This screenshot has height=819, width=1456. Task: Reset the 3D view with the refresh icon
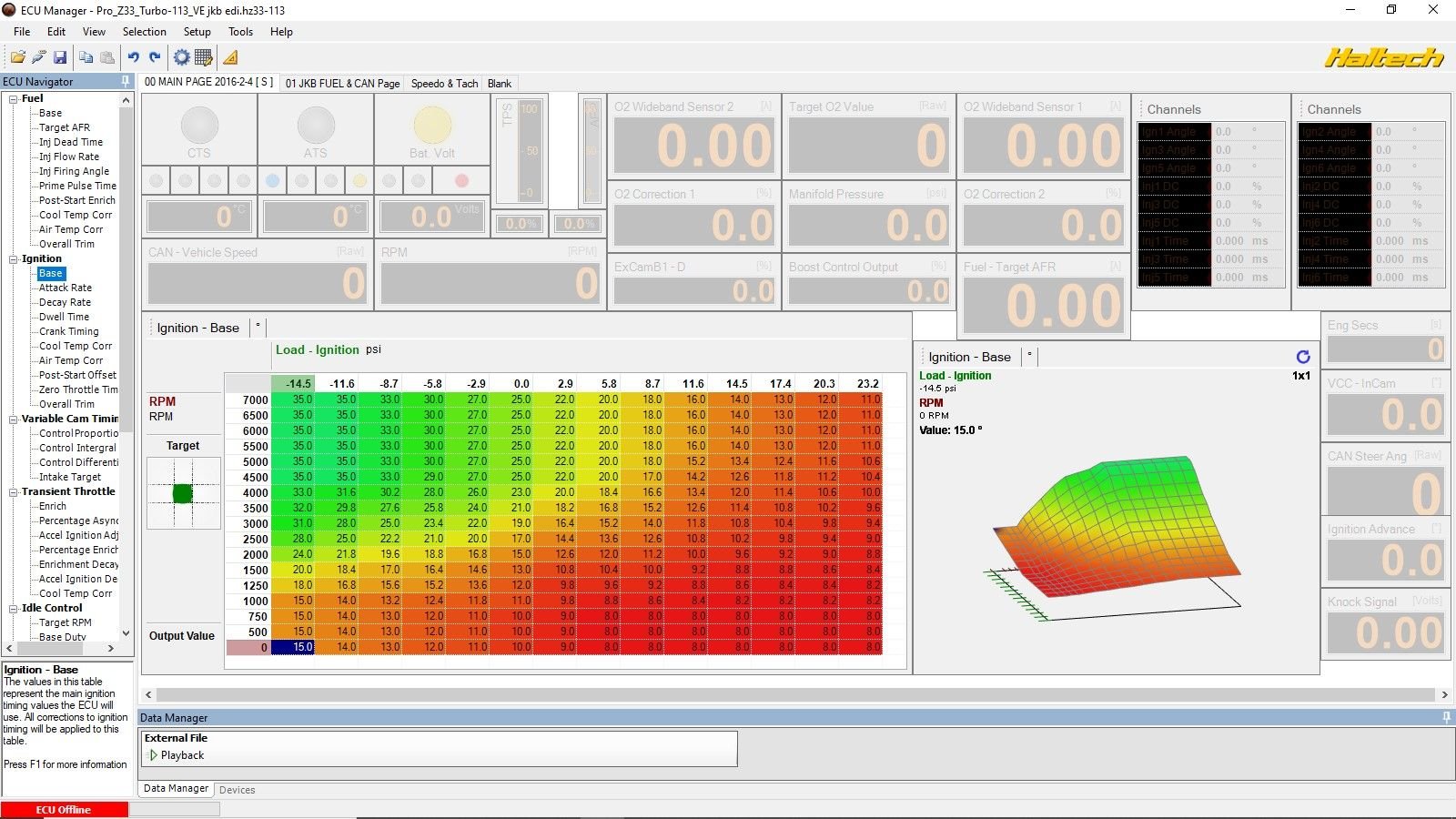click(x=1303, y=357)
